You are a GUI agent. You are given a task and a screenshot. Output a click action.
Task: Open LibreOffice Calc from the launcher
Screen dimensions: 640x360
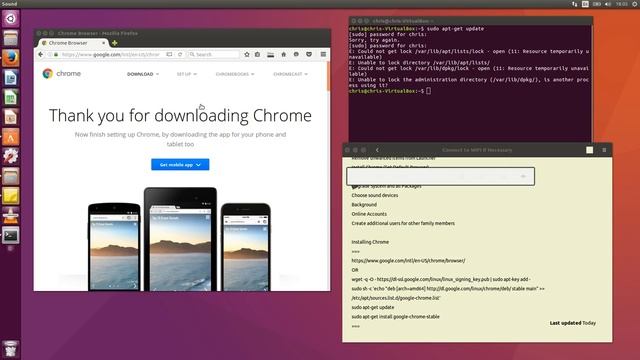click(11, 98)
